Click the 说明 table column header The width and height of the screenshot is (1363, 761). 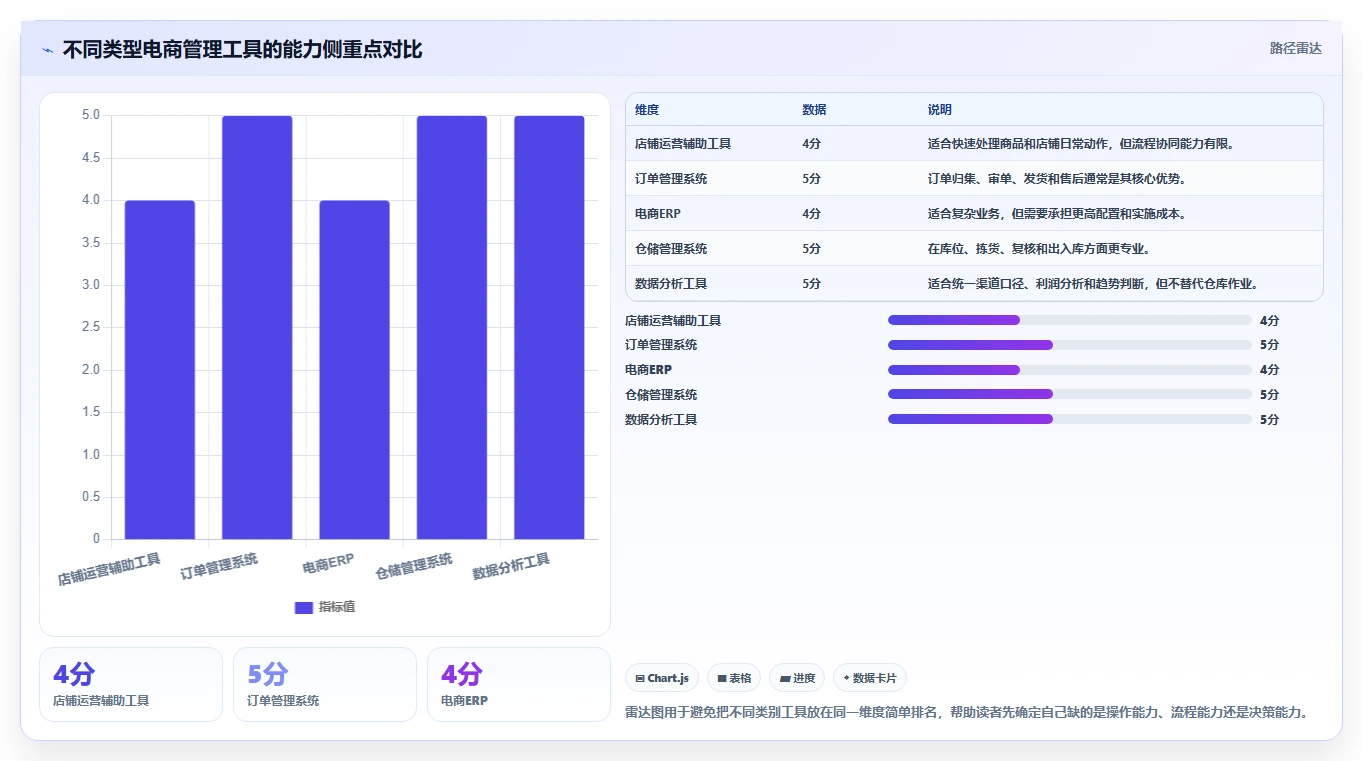[x=940, y=110]
